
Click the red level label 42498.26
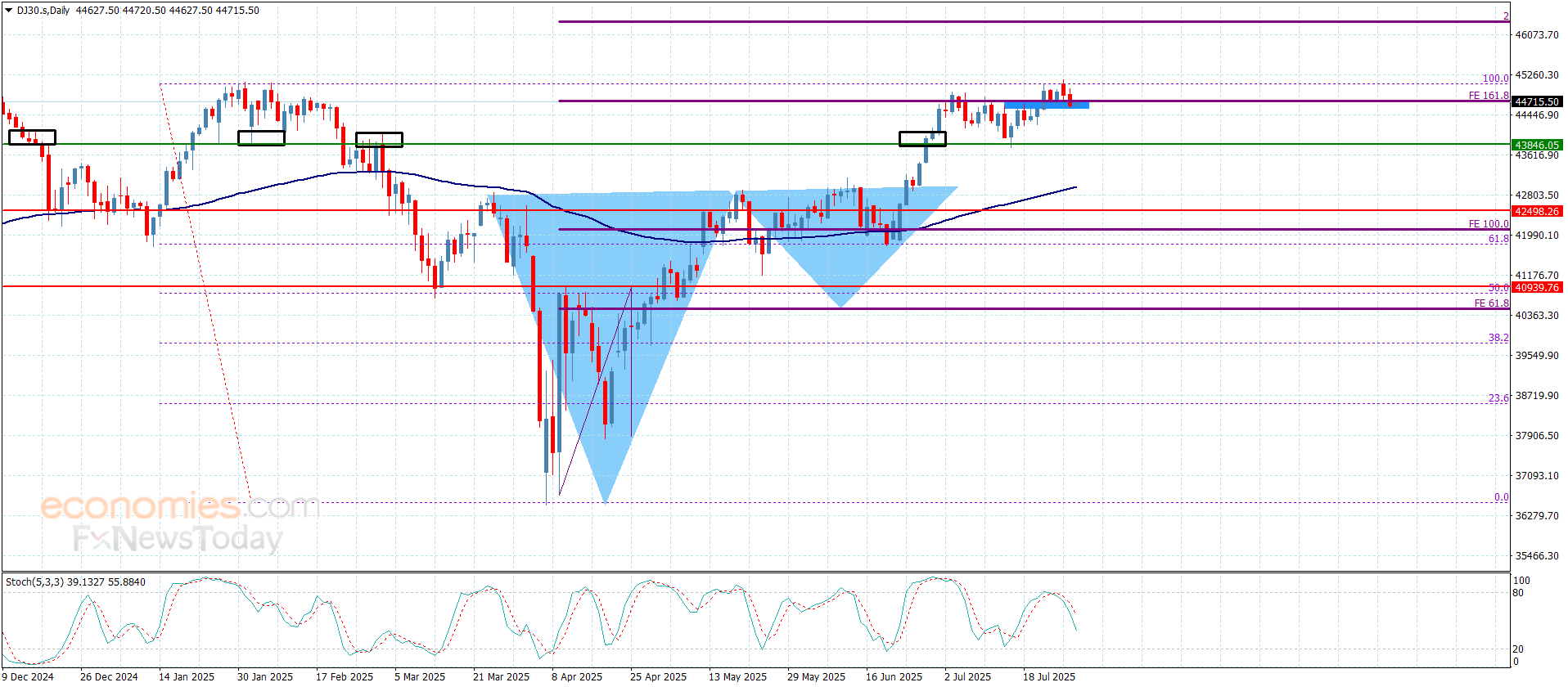pos(1537,212)
